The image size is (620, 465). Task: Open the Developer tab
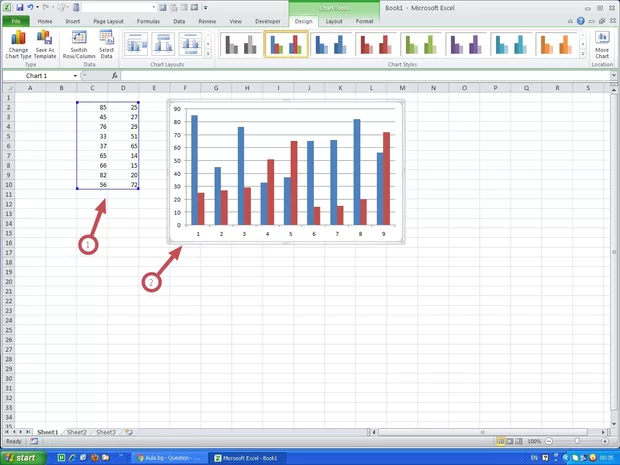coord(268,21)
